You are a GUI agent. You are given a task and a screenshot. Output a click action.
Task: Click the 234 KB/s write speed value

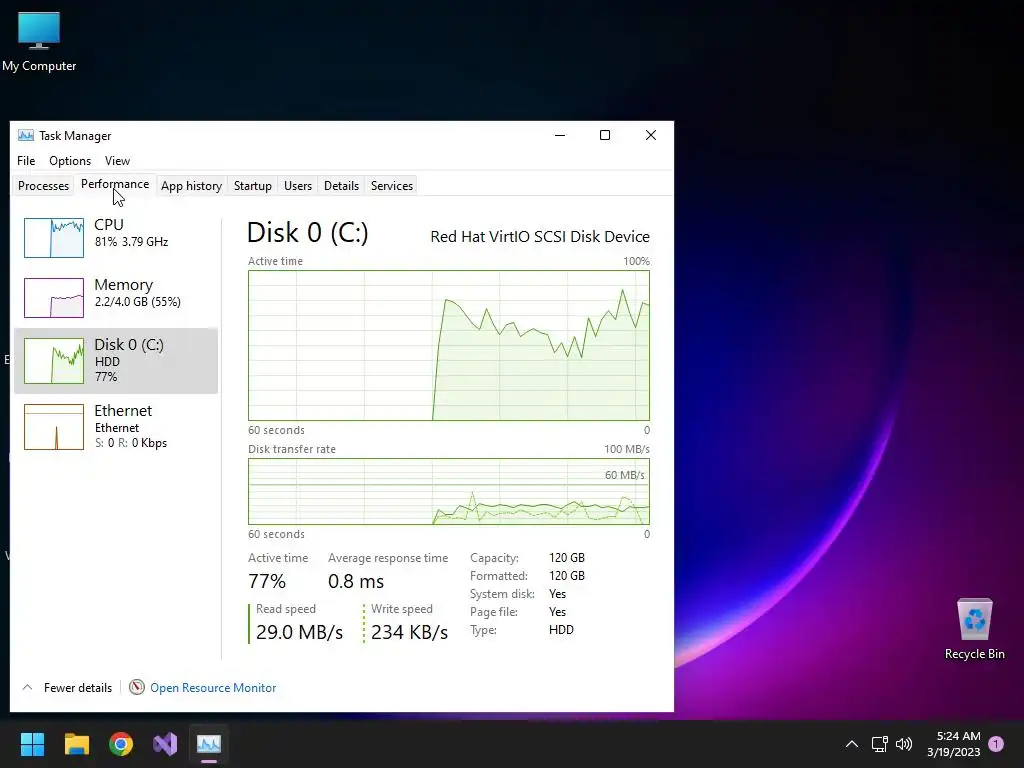click(409, 632)
